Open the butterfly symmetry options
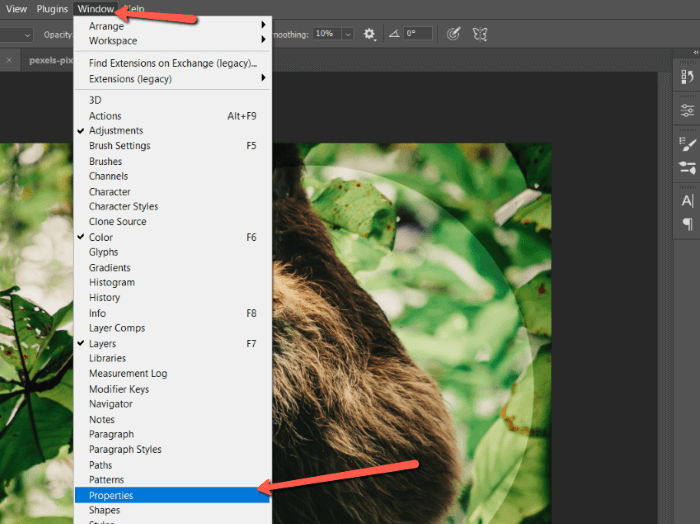Viewport: 700px width, 524px height. [480, 34]
